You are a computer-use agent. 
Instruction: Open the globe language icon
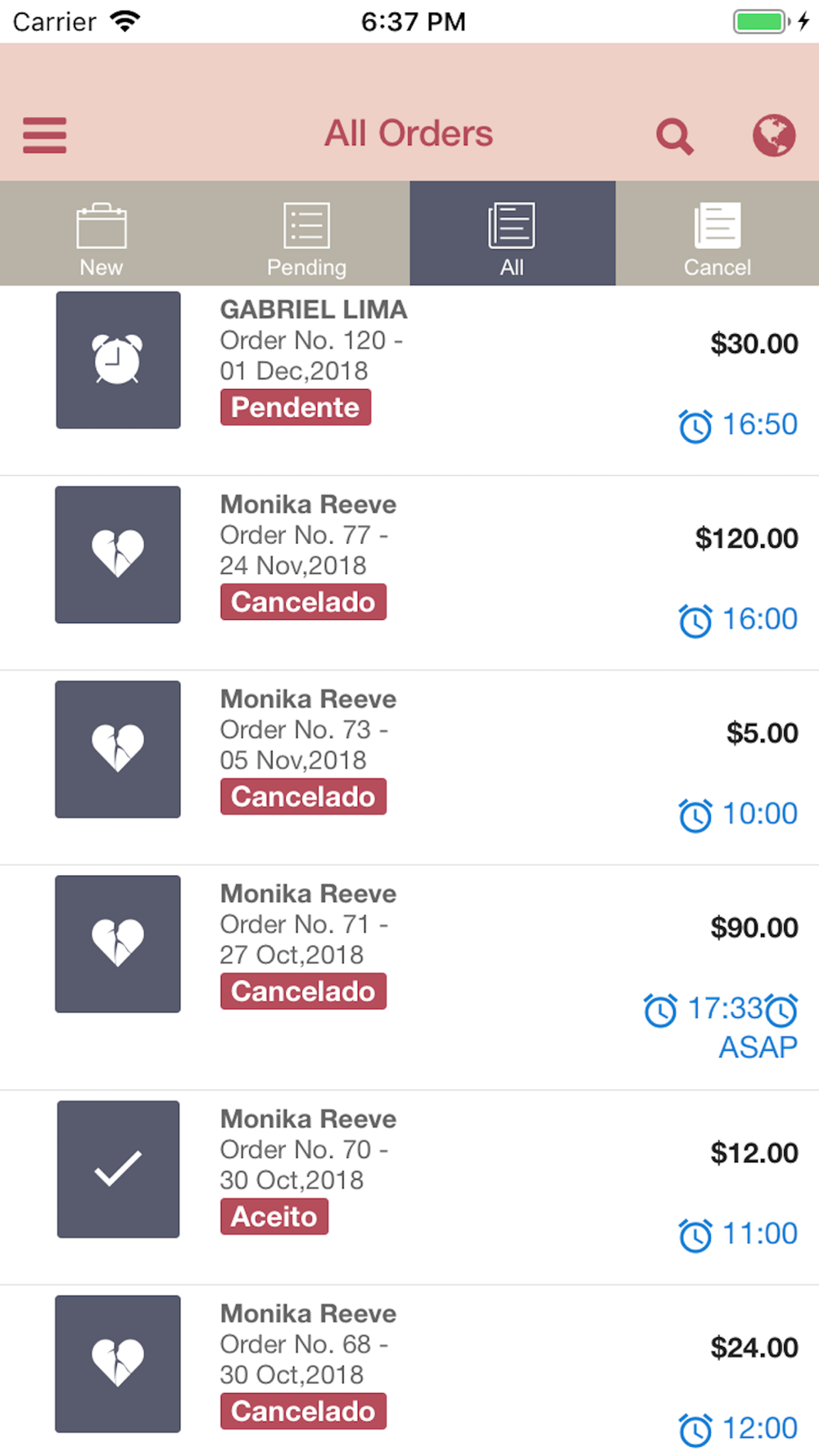click(774, 135)
